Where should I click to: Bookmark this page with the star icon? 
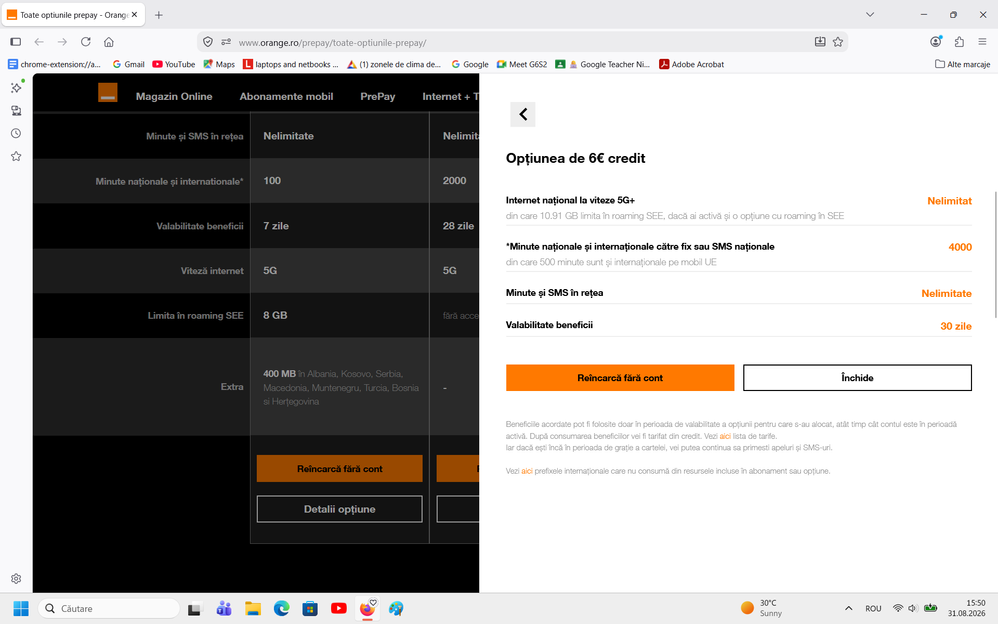[838, 42]
